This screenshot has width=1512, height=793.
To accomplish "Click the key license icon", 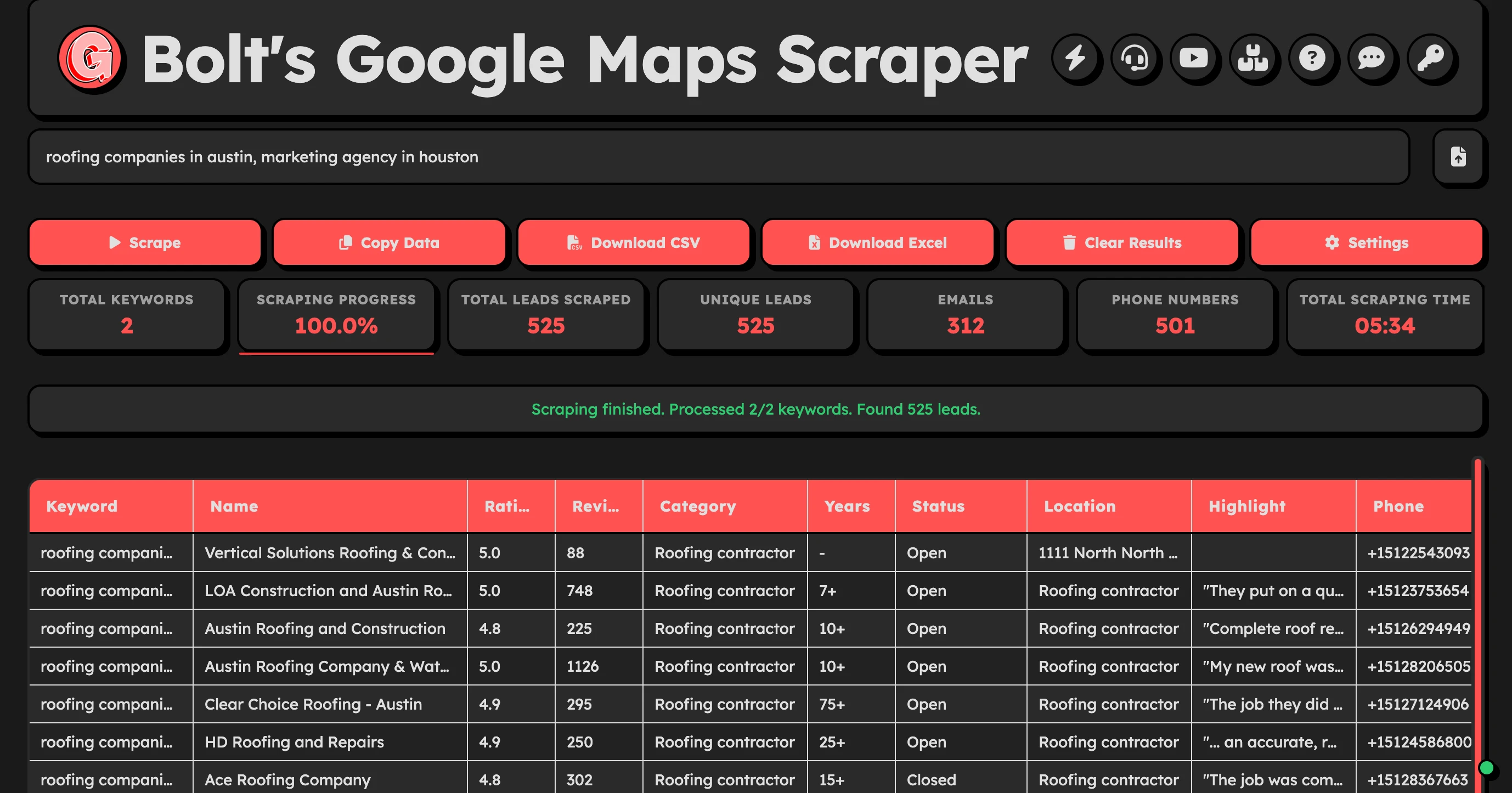I will point(1431,58).
